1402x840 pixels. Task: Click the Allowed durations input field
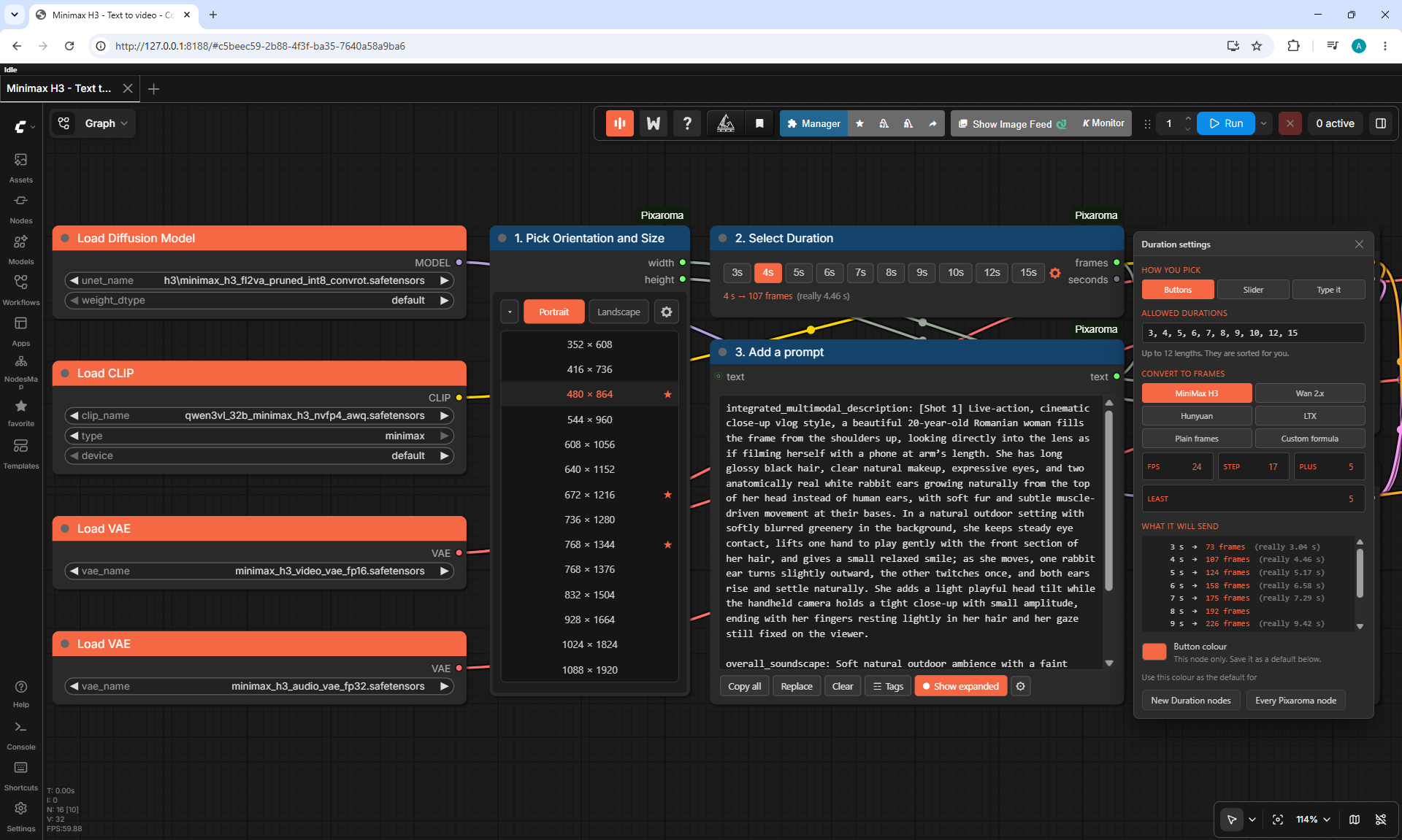[1253, 333]
